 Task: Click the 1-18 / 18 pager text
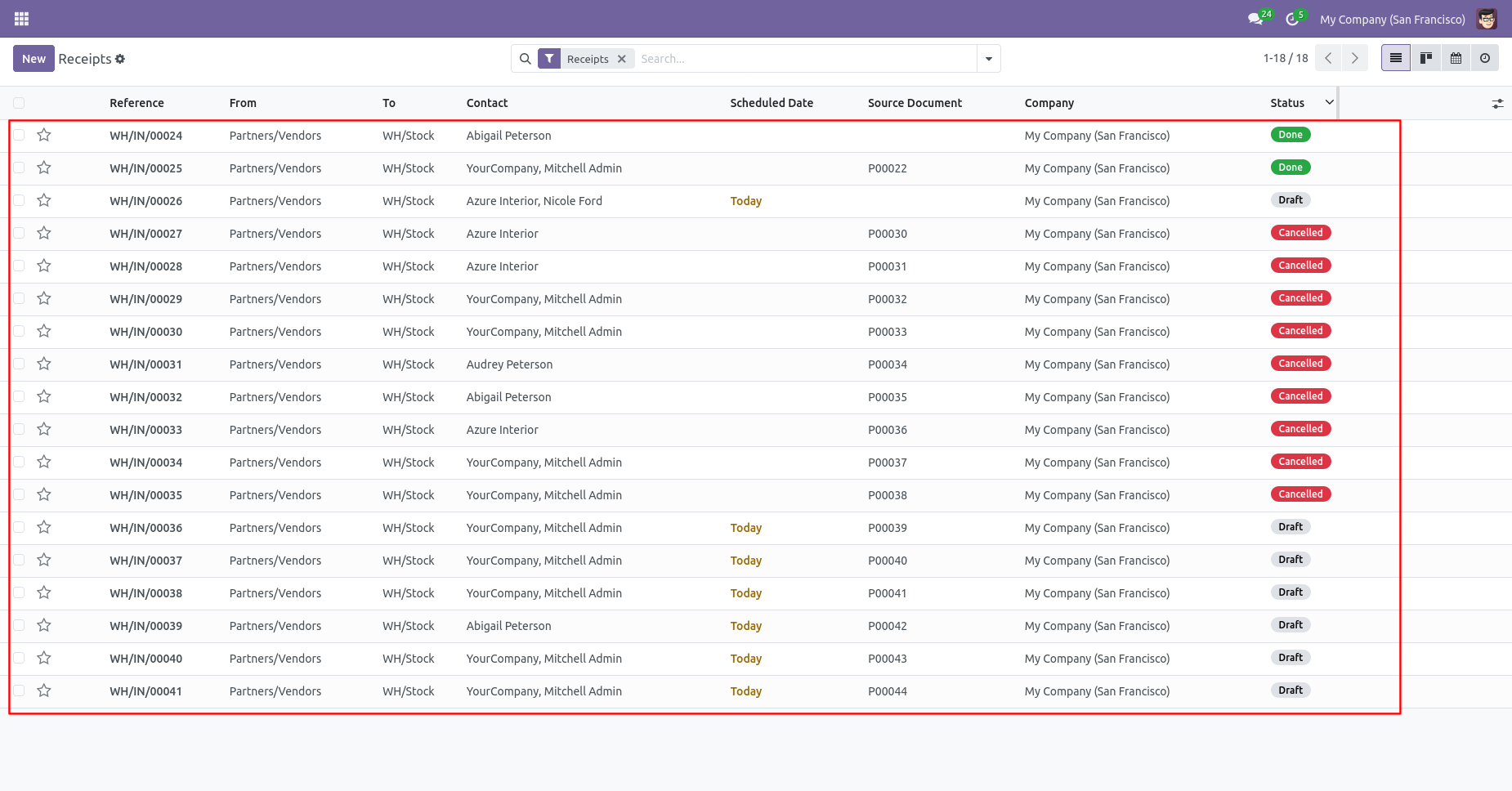coord(1286,58)
